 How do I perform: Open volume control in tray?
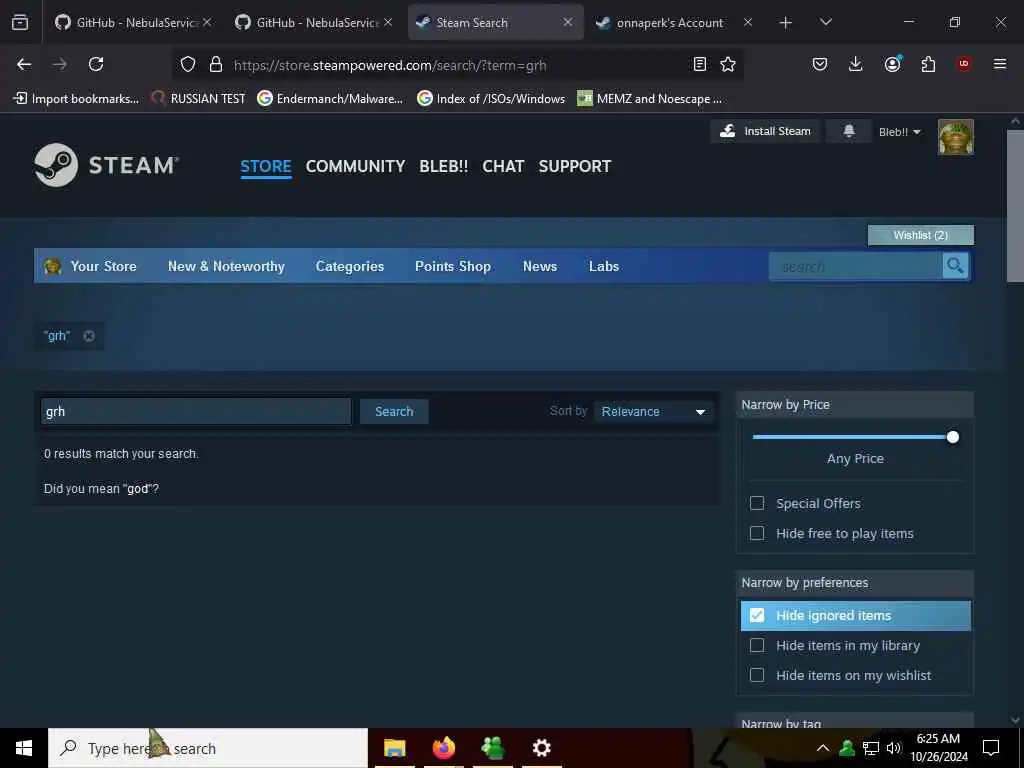tap(894, 748)
